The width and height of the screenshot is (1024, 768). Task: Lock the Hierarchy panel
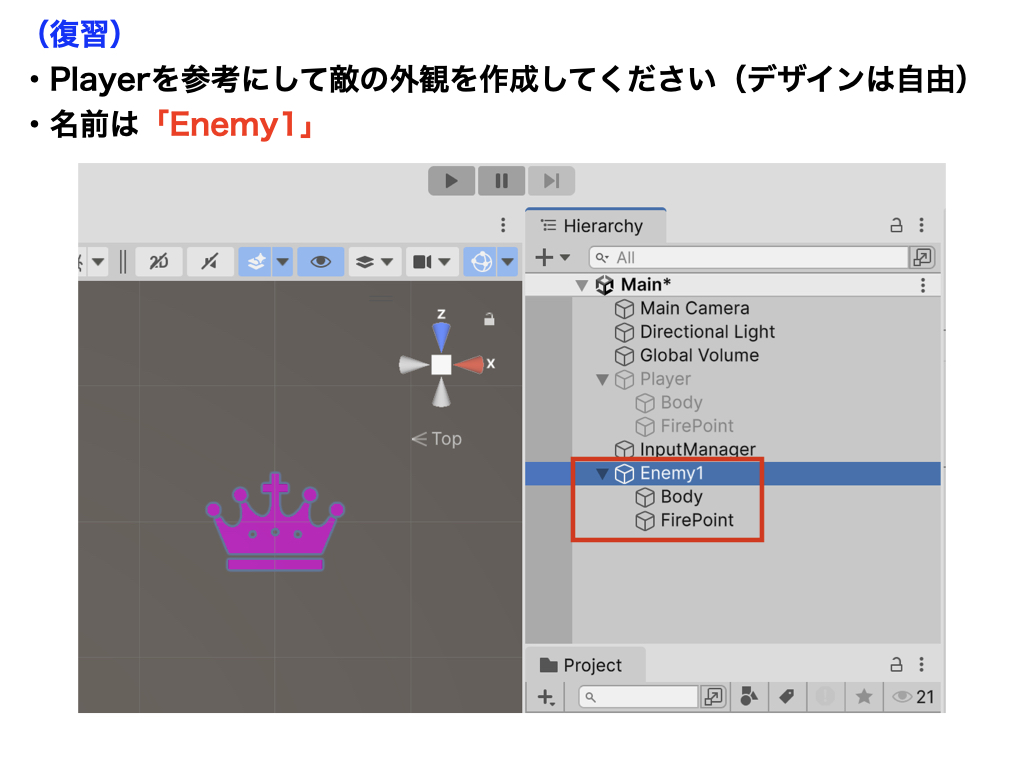[x=896, y=225]
